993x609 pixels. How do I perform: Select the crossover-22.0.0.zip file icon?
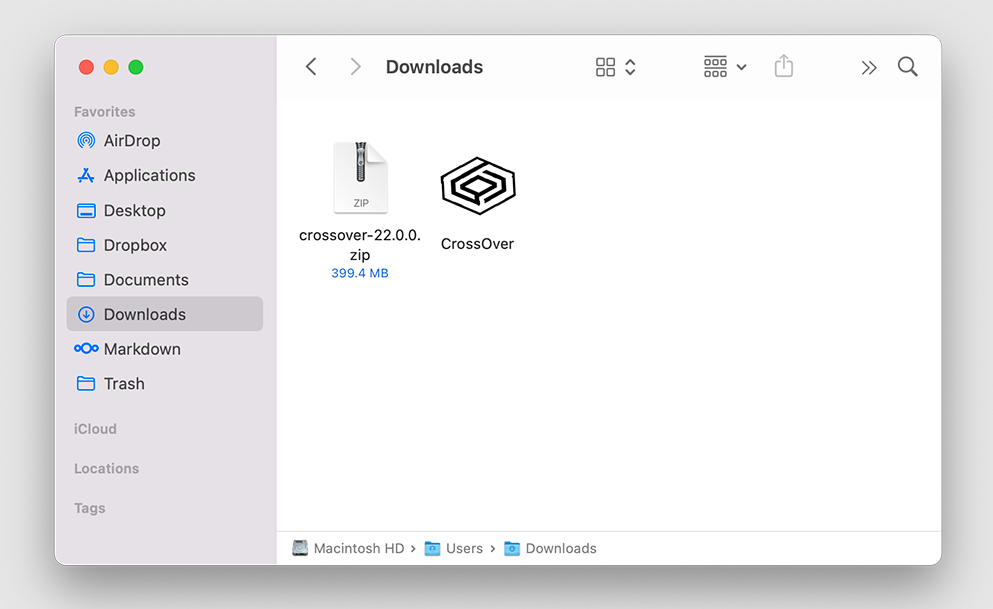(360, 178)
